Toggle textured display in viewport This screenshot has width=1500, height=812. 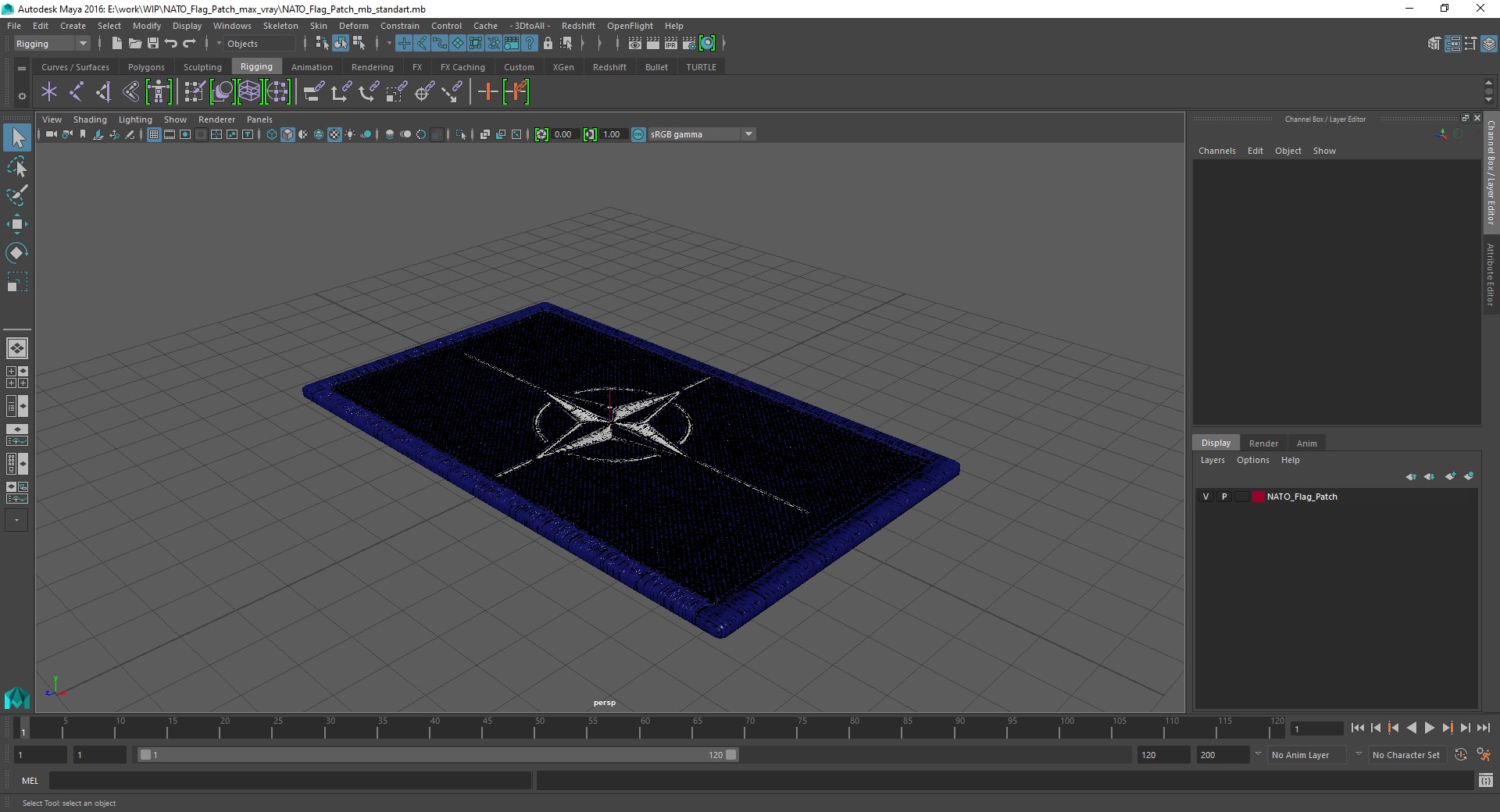334,134
